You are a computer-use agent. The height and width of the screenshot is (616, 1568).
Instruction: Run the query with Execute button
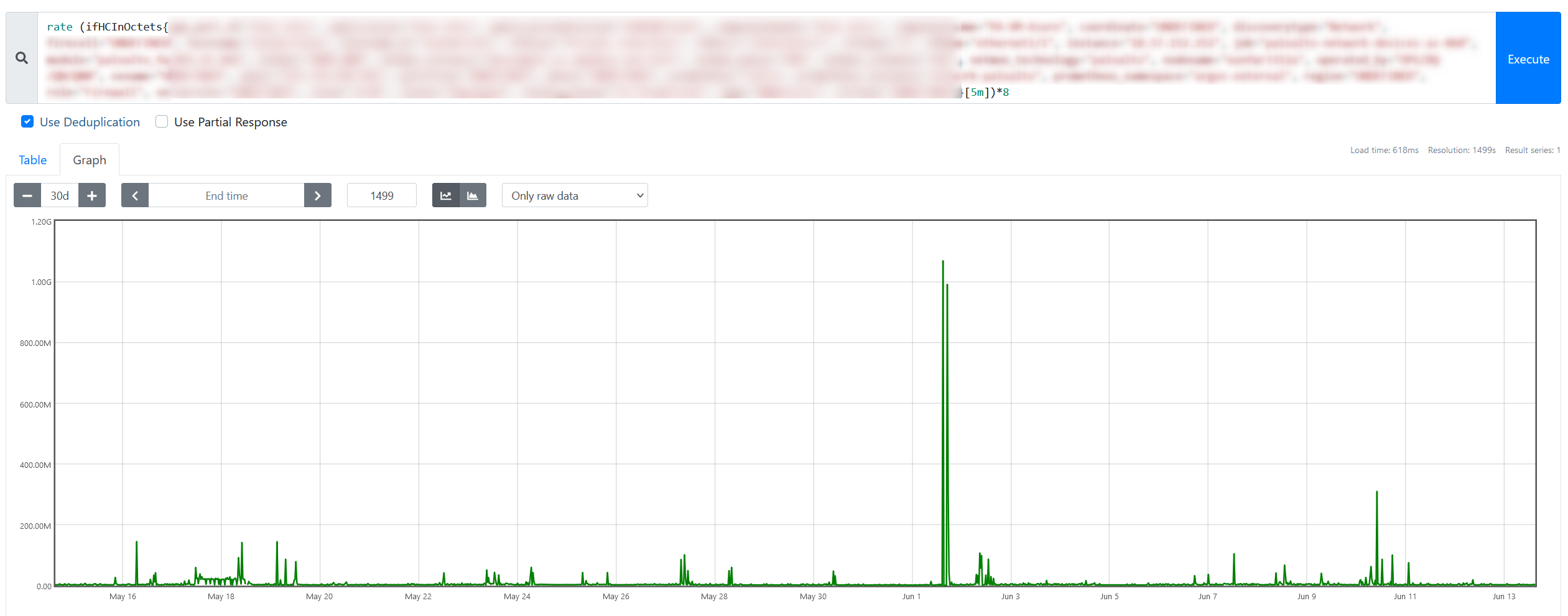[1528, 58]
